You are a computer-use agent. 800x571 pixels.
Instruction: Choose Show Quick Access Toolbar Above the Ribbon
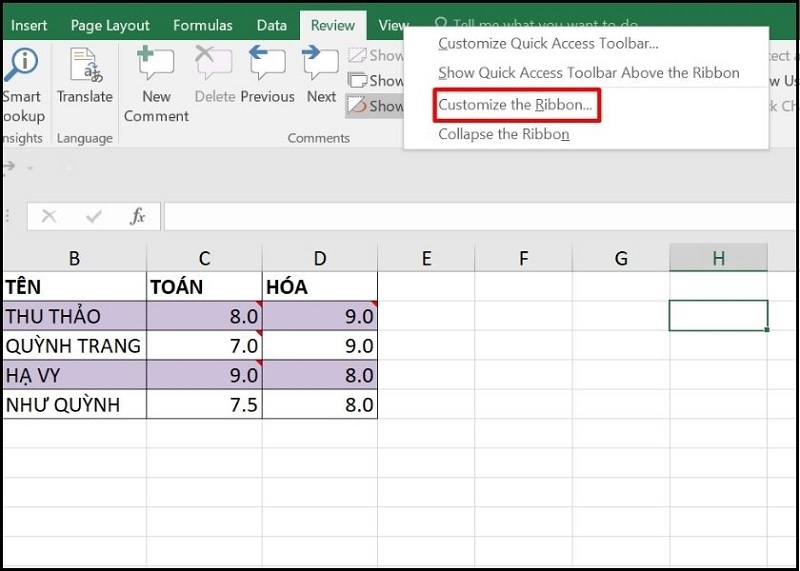tap(588, 73)
